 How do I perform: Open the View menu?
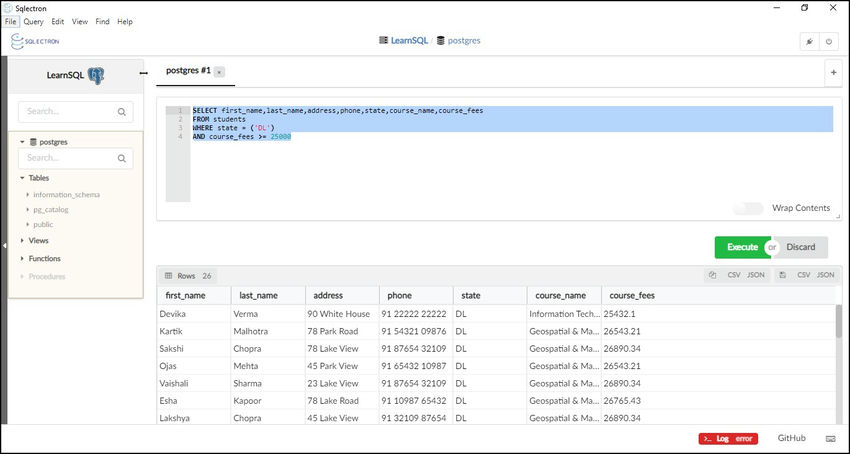80,22
